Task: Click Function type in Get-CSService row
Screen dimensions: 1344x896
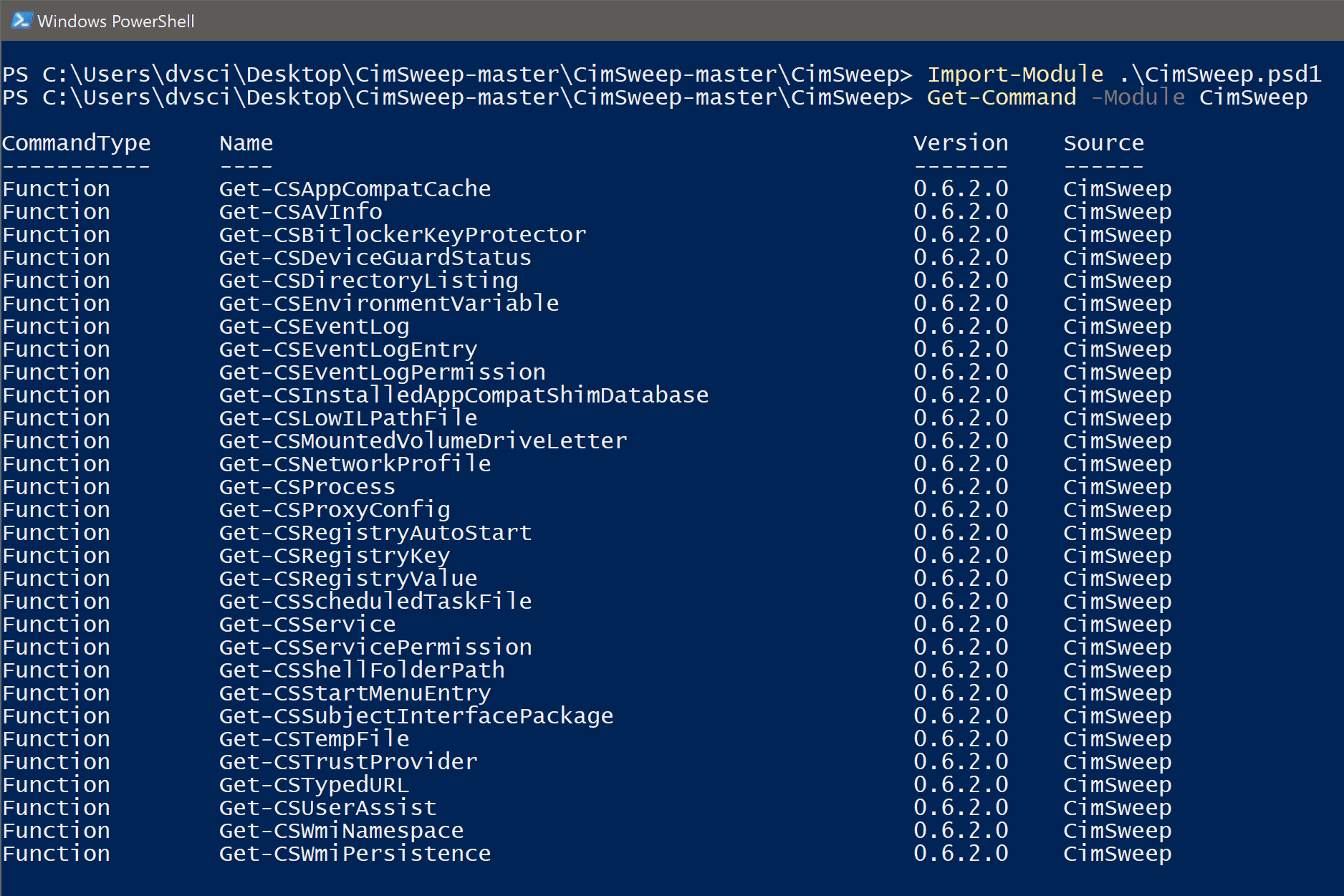Action: (57, 625)
